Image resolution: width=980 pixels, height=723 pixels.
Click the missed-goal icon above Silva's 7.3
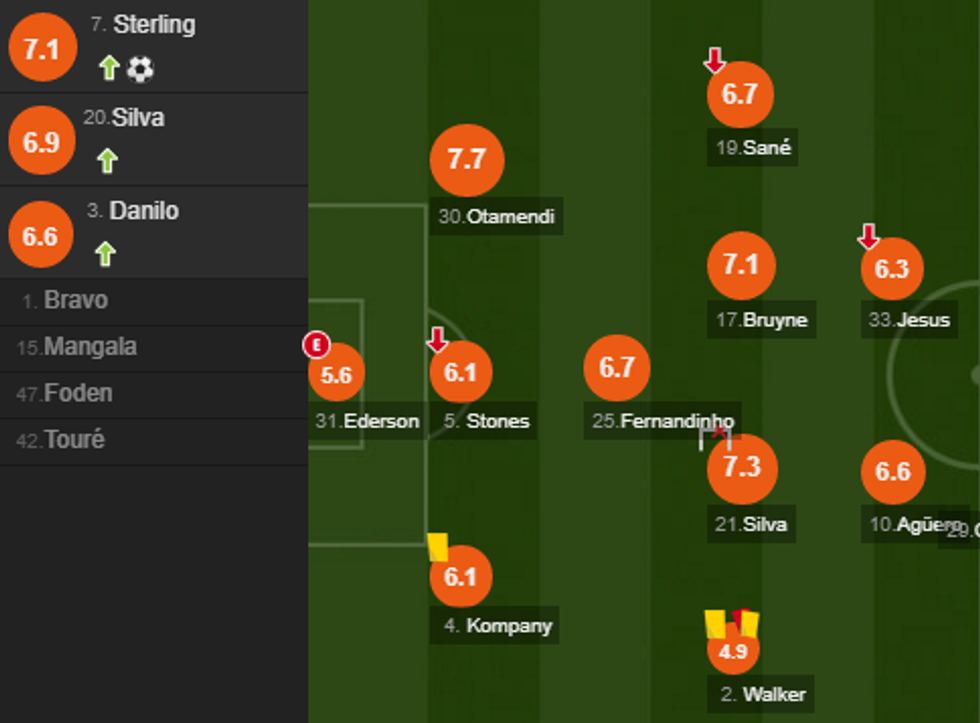pos(715,436)
